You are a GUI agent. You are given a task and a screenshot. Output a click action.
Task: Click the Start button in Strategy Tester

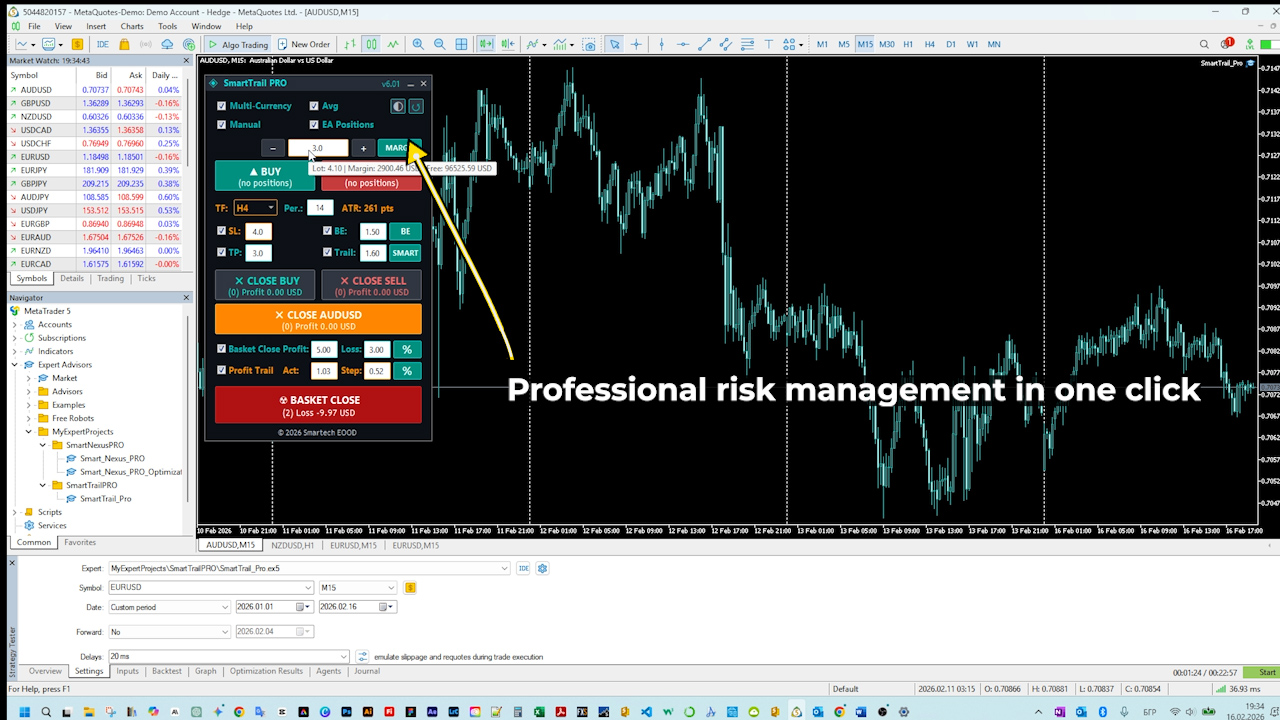coord(1267,672)
